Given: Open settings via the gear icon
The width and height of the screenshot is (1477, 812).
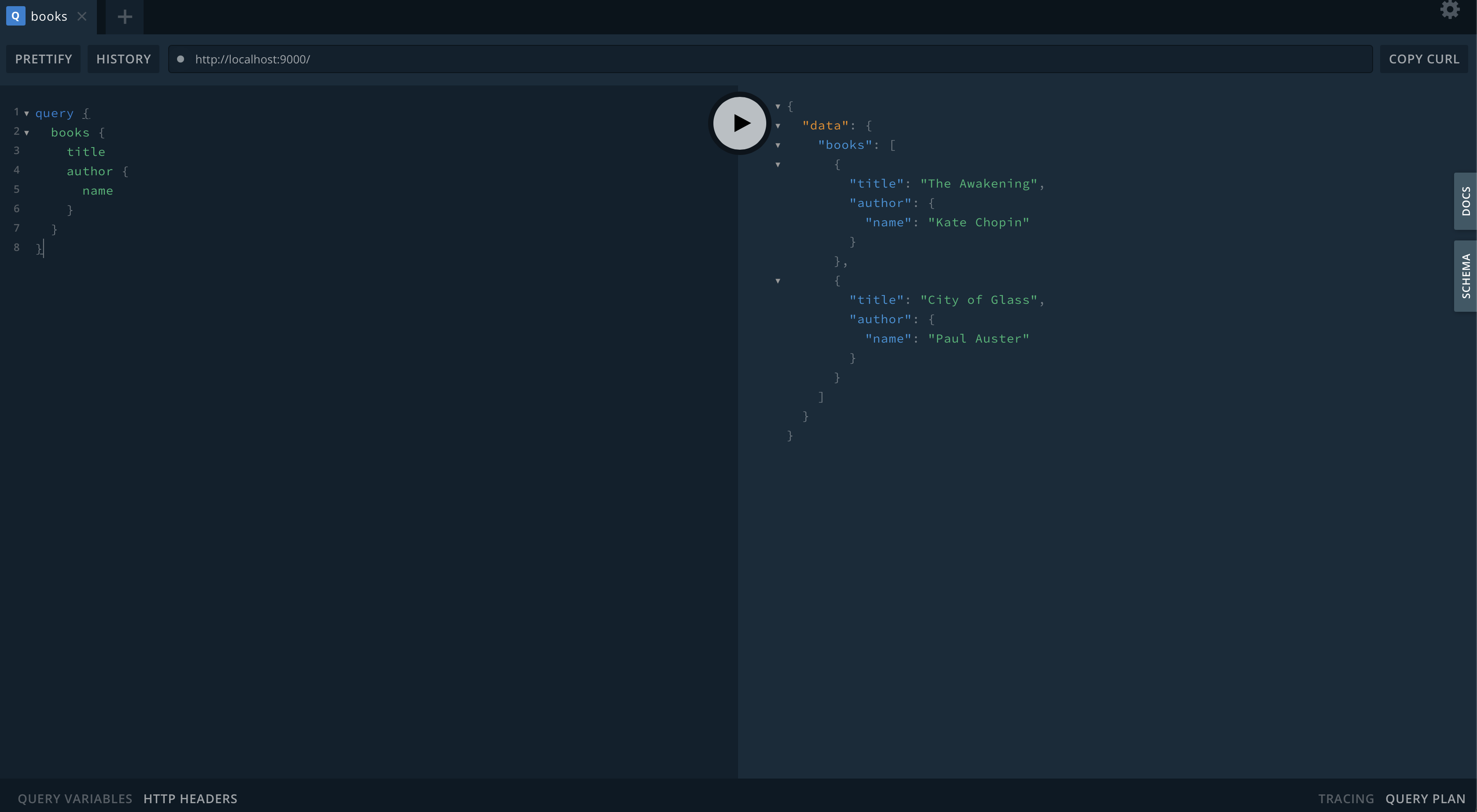Looking at the screenshot, I should coord(1450,10).
